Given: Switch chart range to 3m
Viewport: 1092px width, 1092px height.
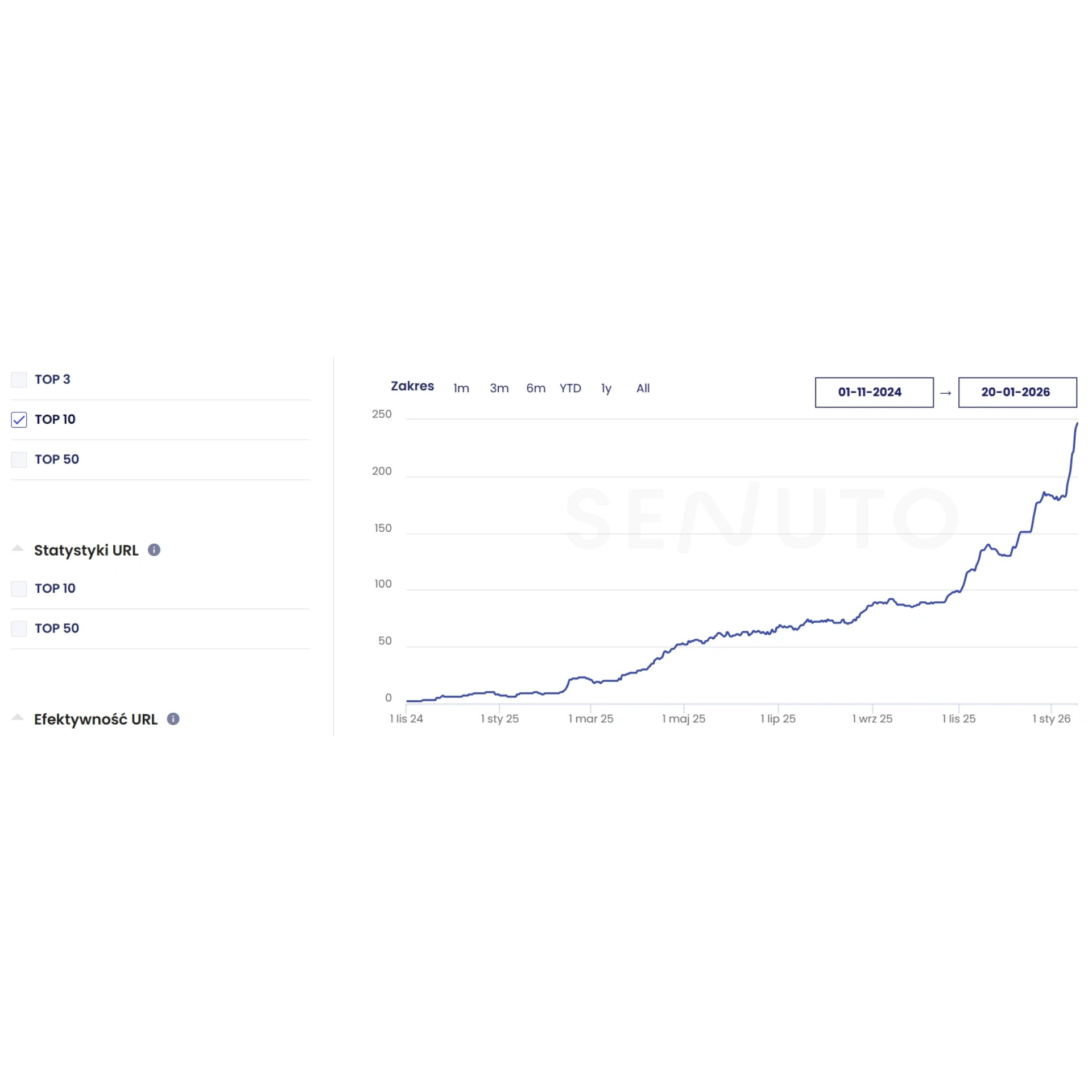Looking at the screenshot, I should (x=499, y=388).
